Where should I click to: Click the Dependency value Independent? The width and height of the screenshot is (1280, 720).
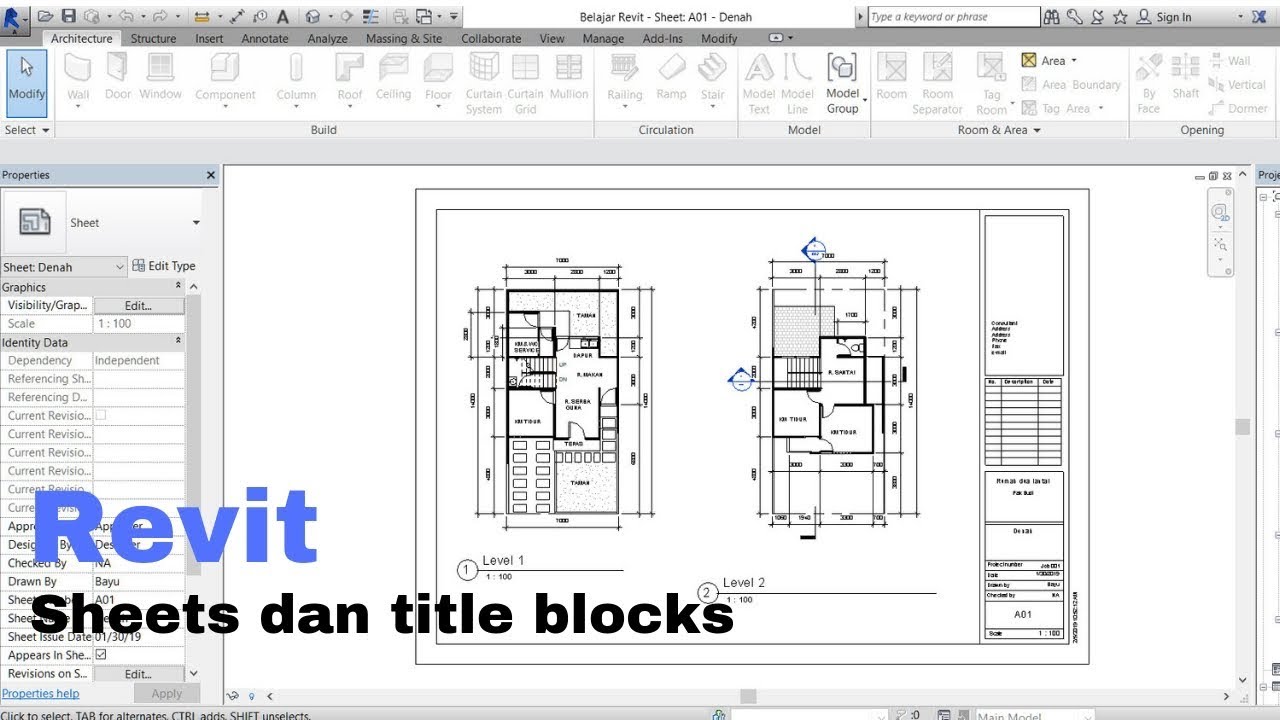(138, 360)
